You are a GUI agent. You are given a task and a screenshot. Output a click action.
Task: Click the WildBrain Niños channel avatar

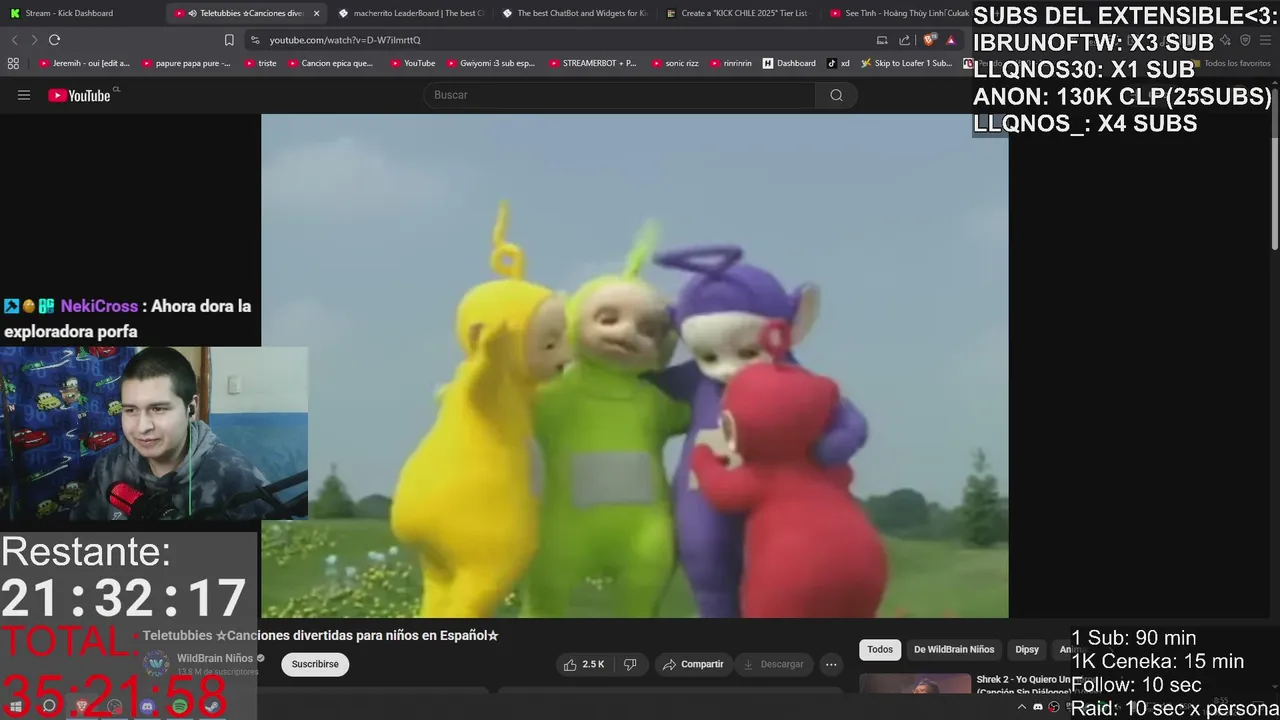click(156, 664)
